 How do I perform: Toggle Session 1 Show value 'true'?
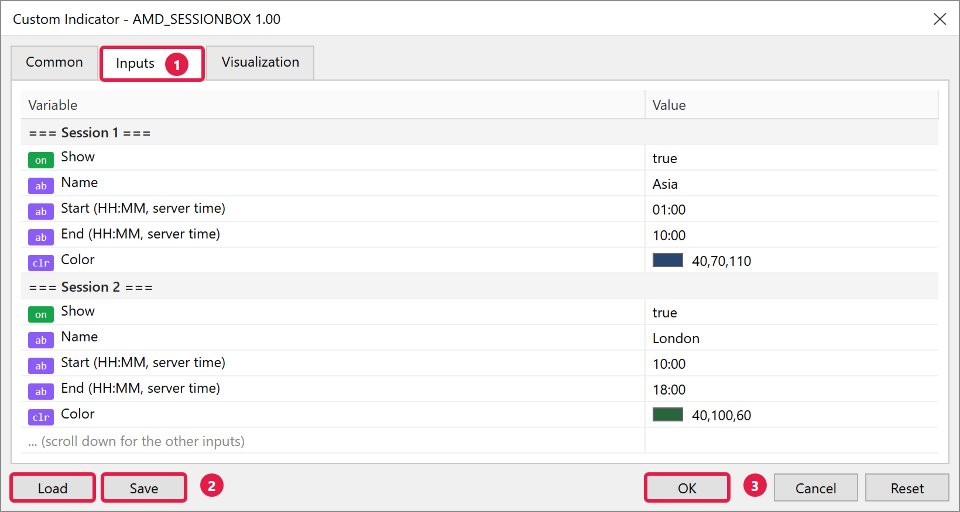point(665,159)
